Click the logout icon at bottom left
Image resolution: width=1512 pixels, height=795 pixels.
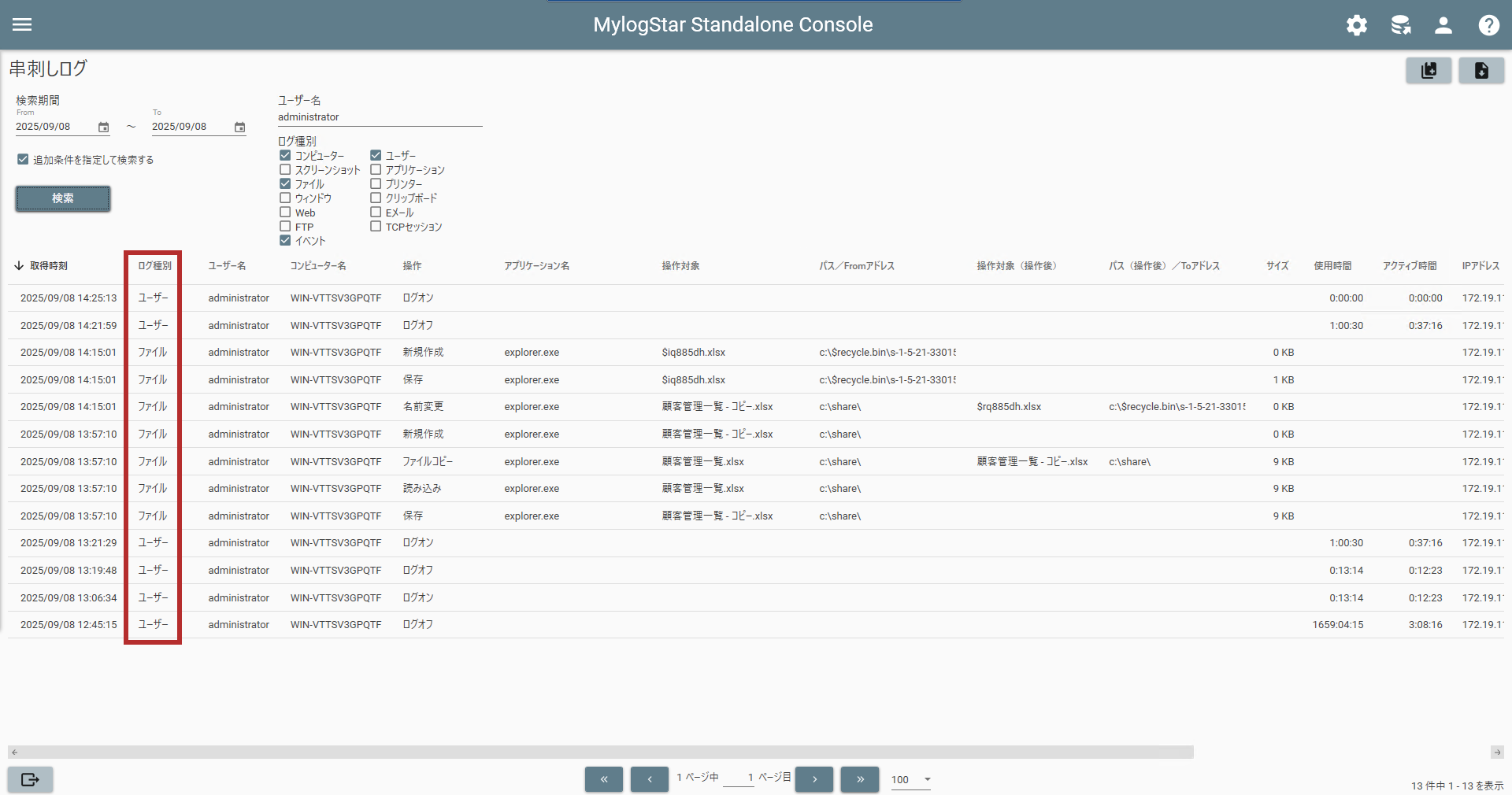click(x=30, y=779)
